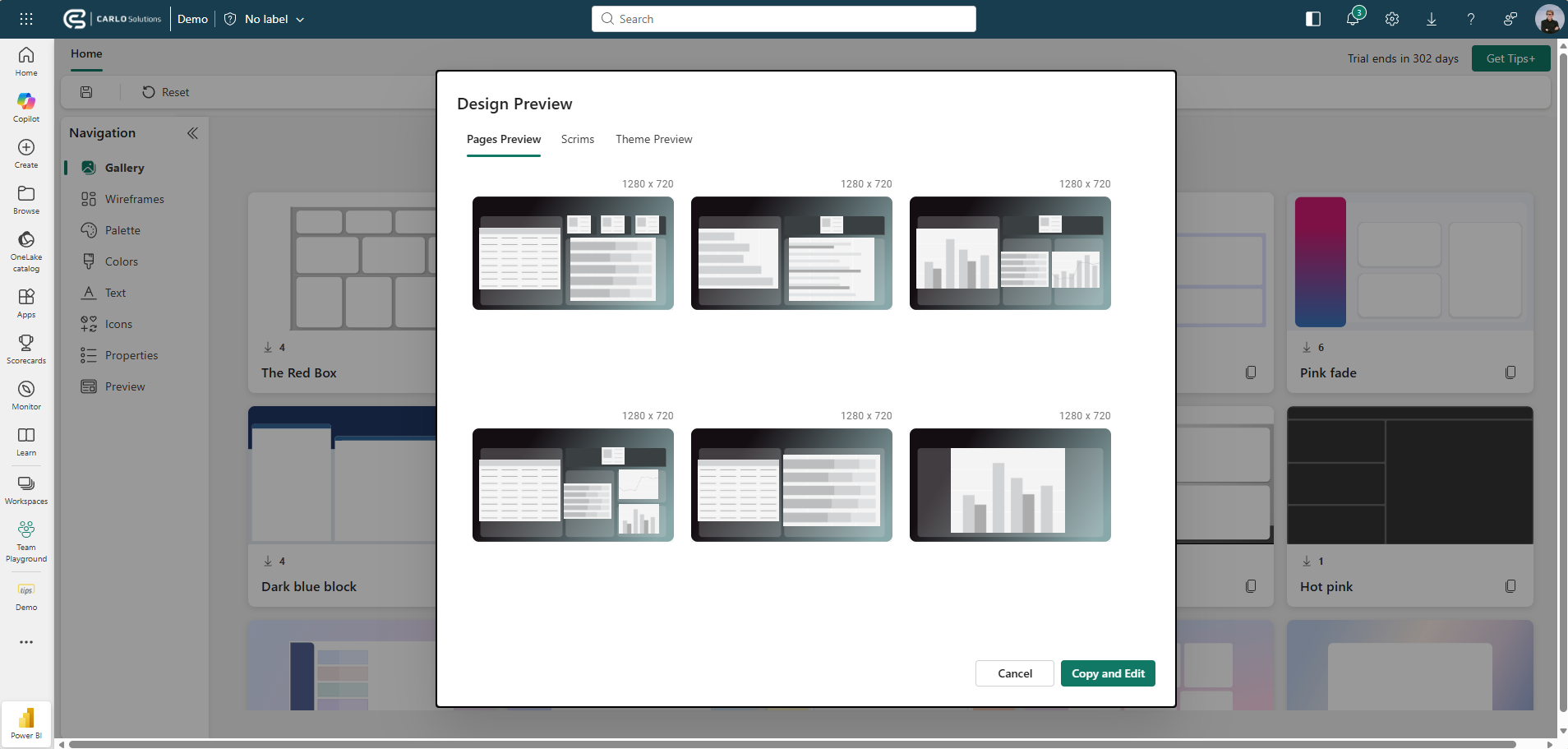
Task: Open the More options ellipsis in the sidebar
Action: tap(25, 642)
